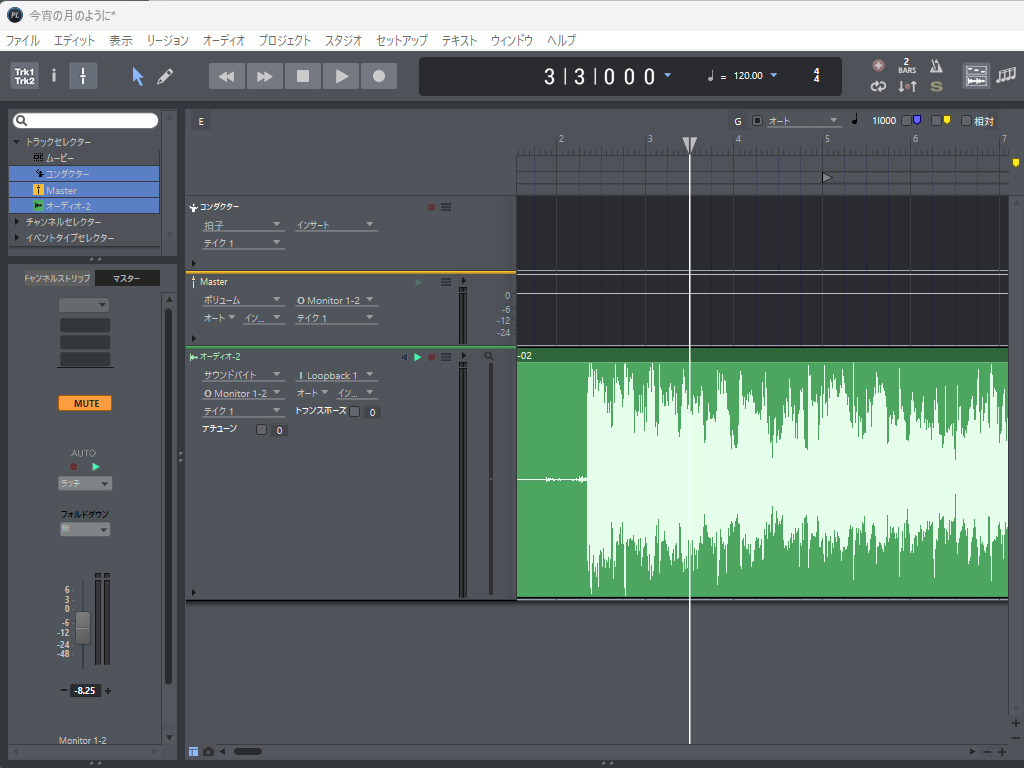The width and height of the screenshot is (1024, 768).
Task: Toggle the metronome click icon
Action: pos(936,66)
